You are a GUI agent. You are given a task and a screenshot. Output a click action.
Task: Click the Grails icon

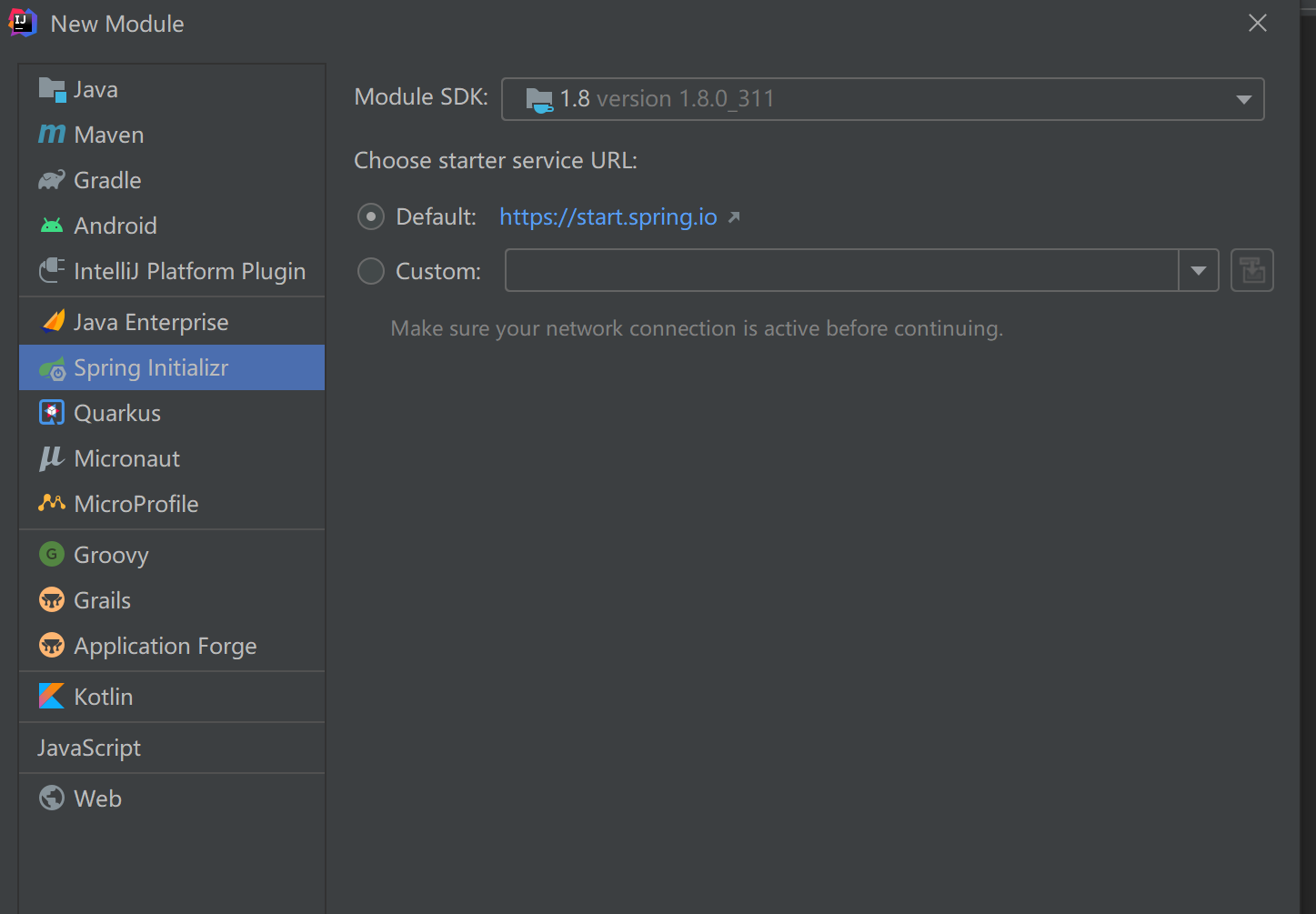point(52,600)
